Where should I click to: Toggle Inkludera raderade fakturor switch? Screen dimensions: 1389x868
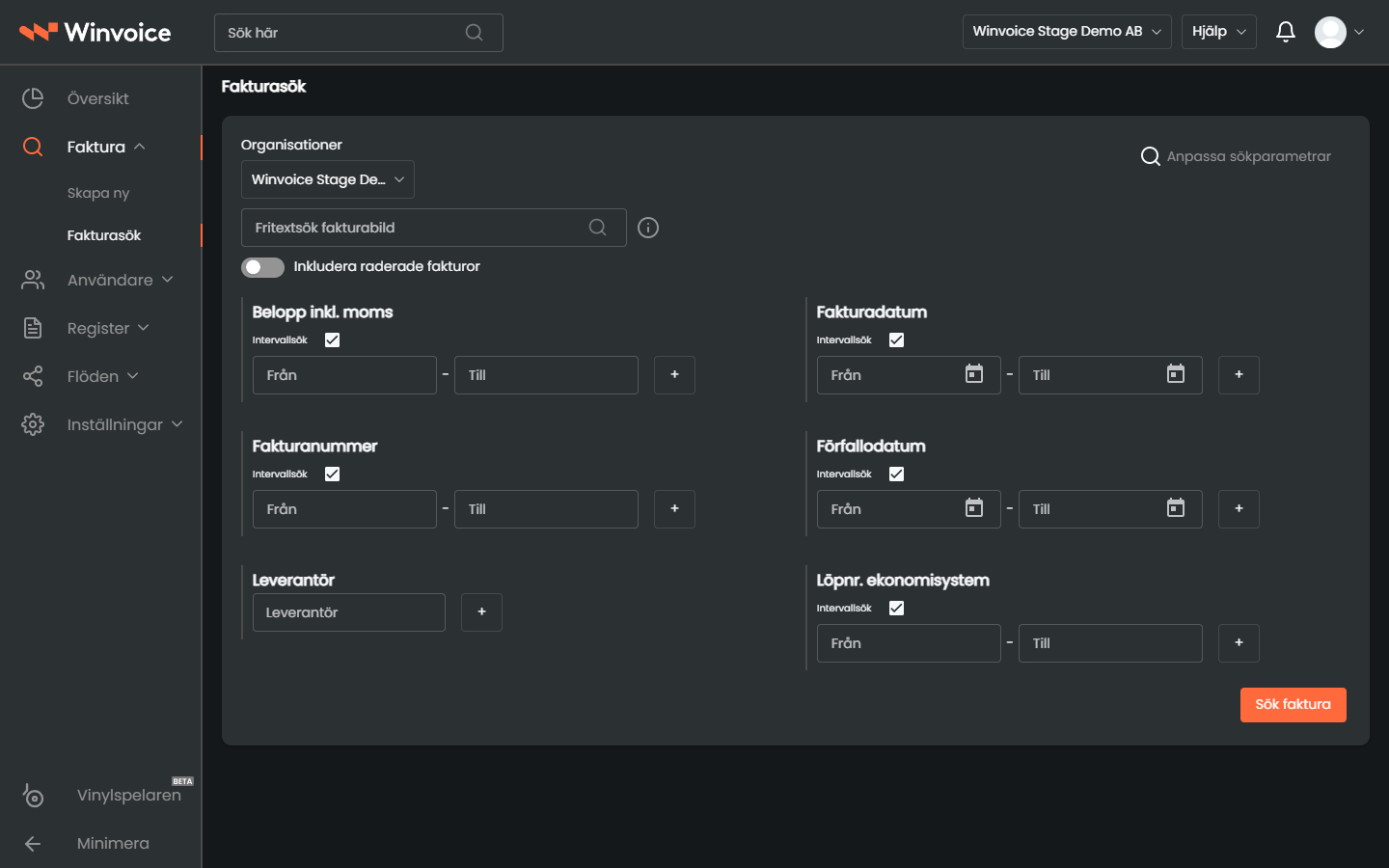tap(262, 267)
